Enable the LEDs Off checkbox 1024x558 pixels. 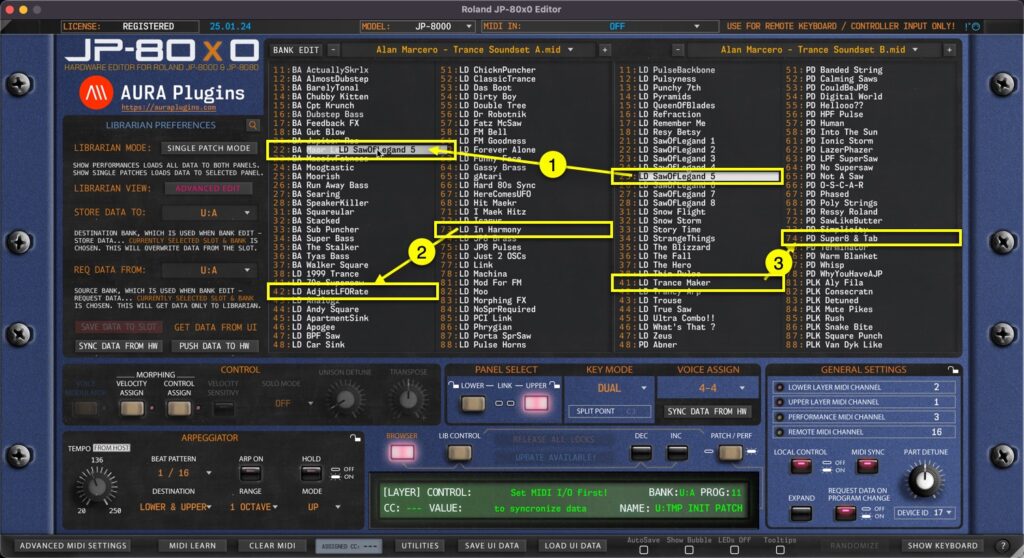click(x=735, y=550)
